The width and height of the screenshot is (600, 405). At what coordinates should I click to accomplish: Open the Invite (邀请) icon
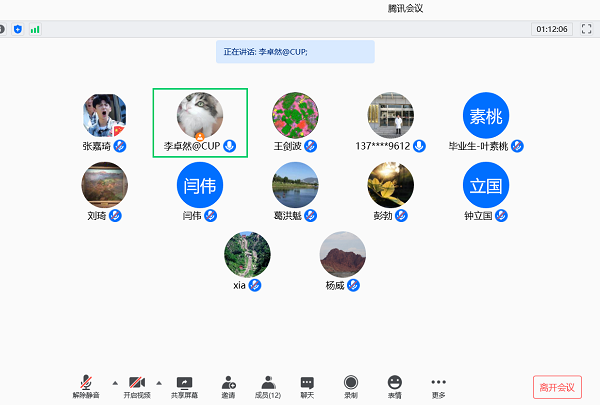229,383
